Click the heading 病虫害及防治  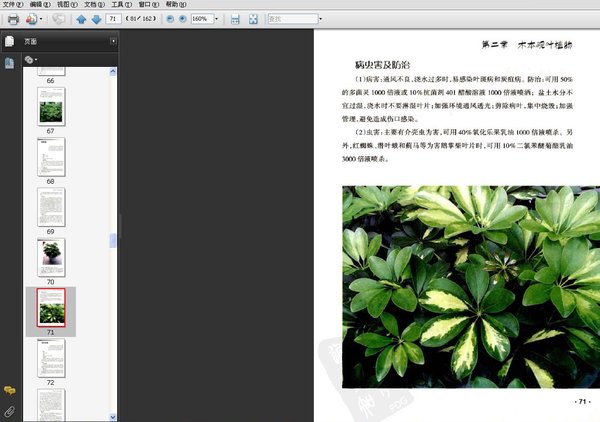tap(382, 65)
